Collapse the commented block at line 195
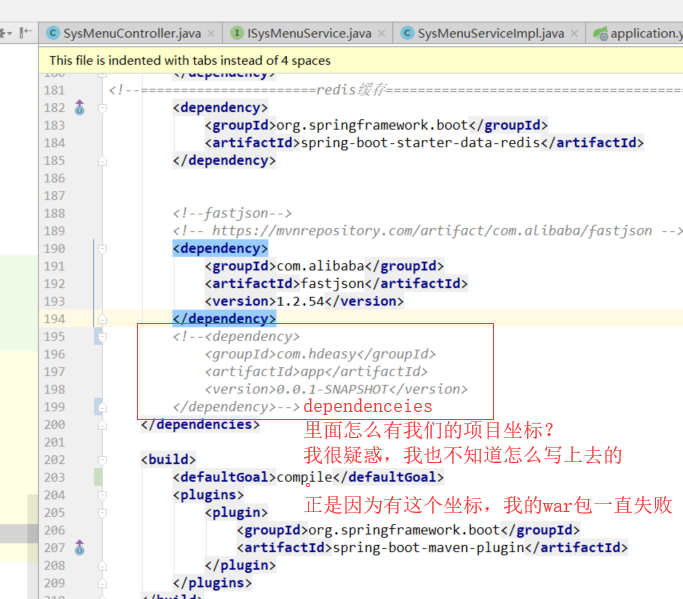 [x=102, y=337]
